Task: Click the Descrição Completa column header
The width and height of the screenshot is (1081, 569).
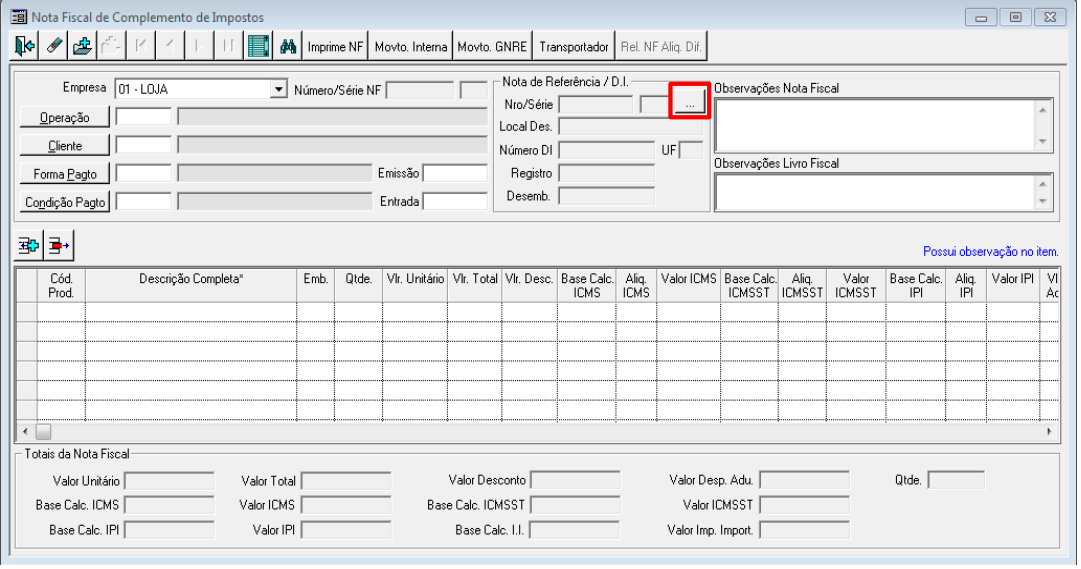Action: click(x=191, y=286)
